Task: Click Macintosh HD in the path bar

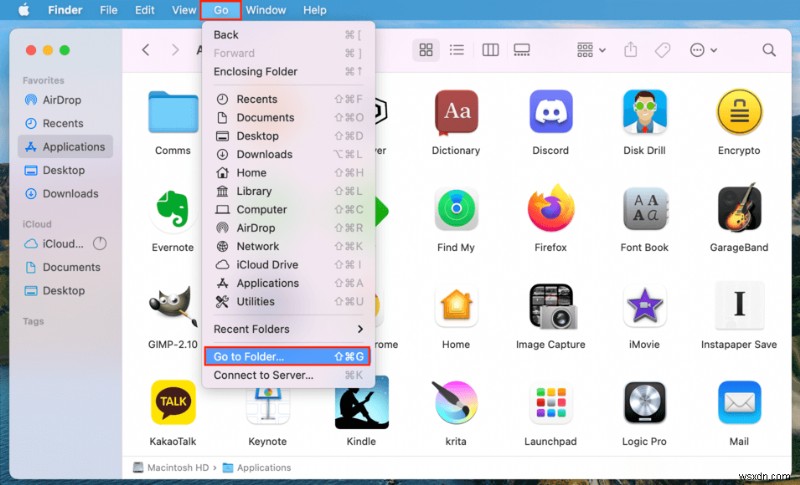Action: 171,468
